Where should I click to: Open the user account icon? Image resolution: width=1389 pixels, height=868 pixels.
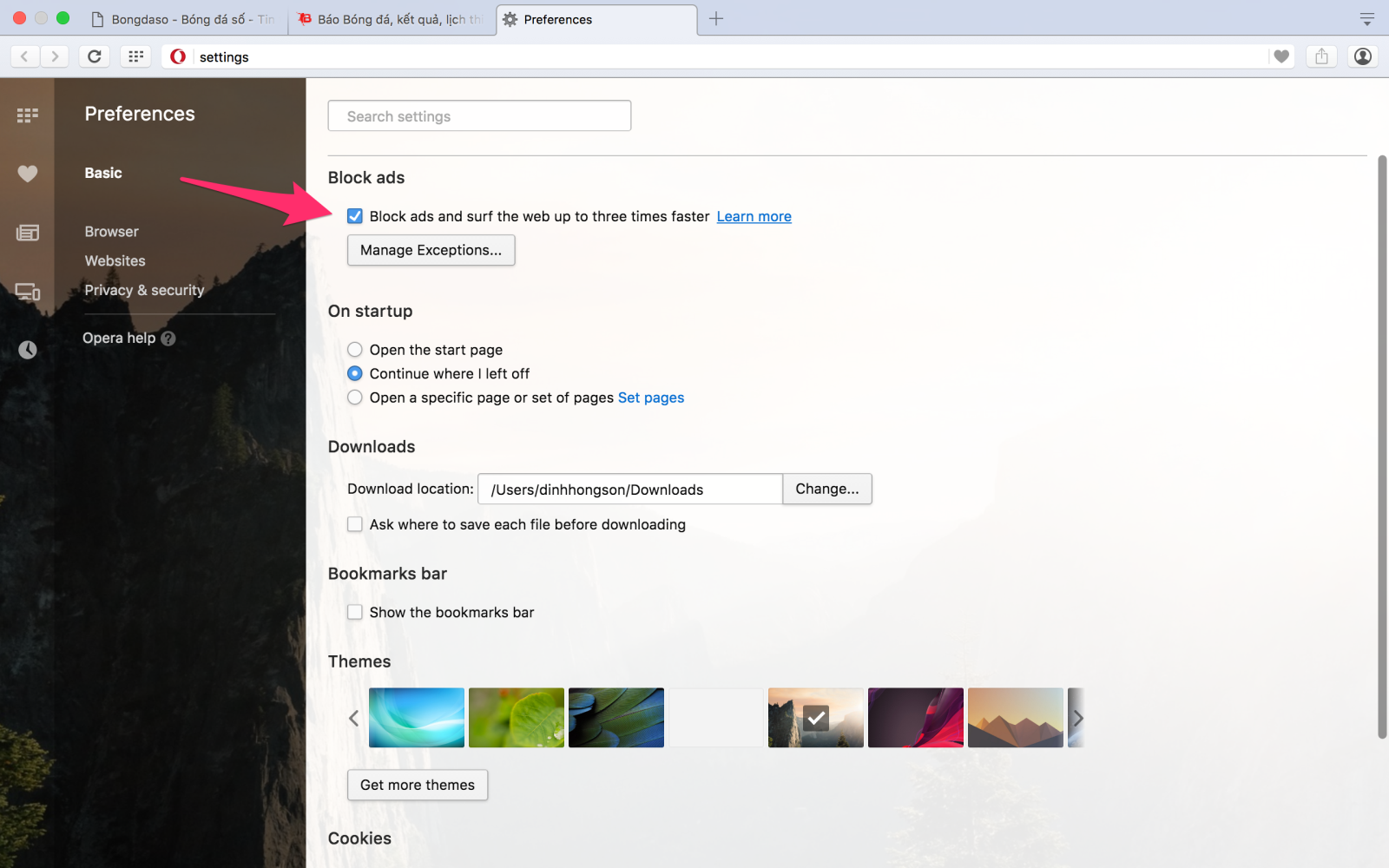coord(1363,56)
